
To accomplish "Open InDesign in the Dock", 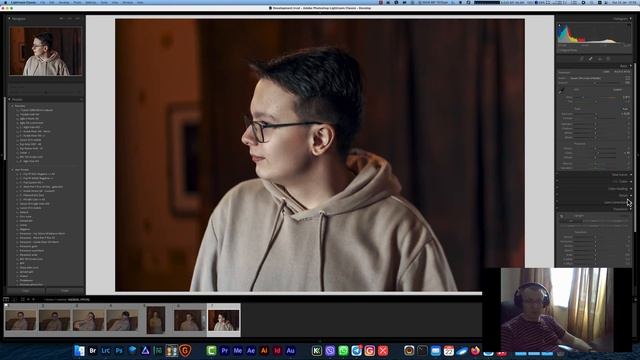I will pyautogui.click(x=277, y=350).
